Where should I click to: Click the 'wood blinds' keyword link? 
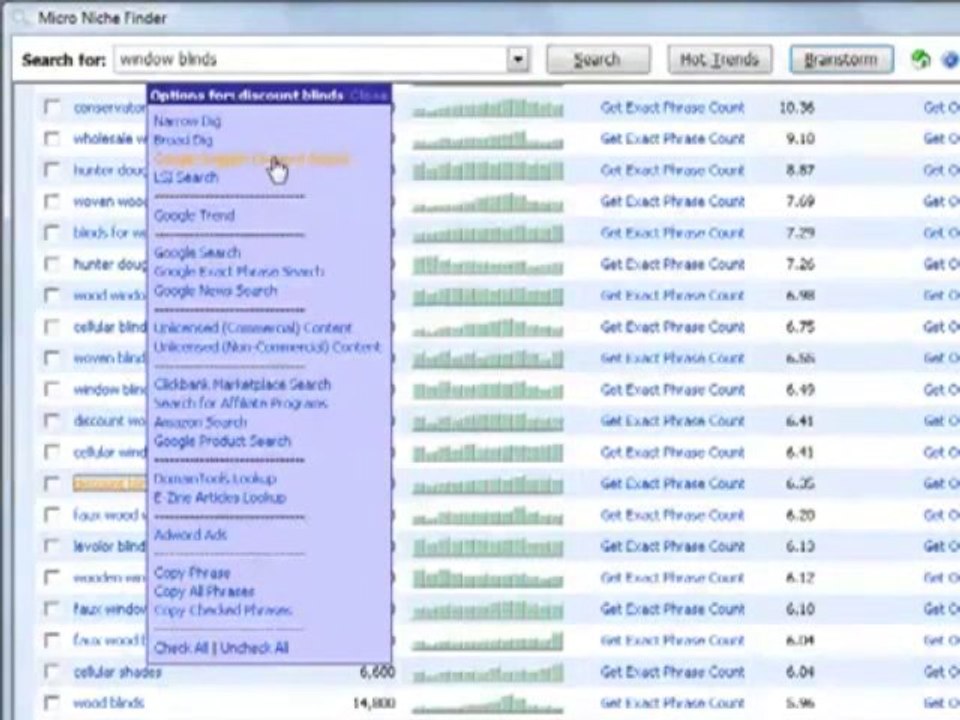coord(108,702)
